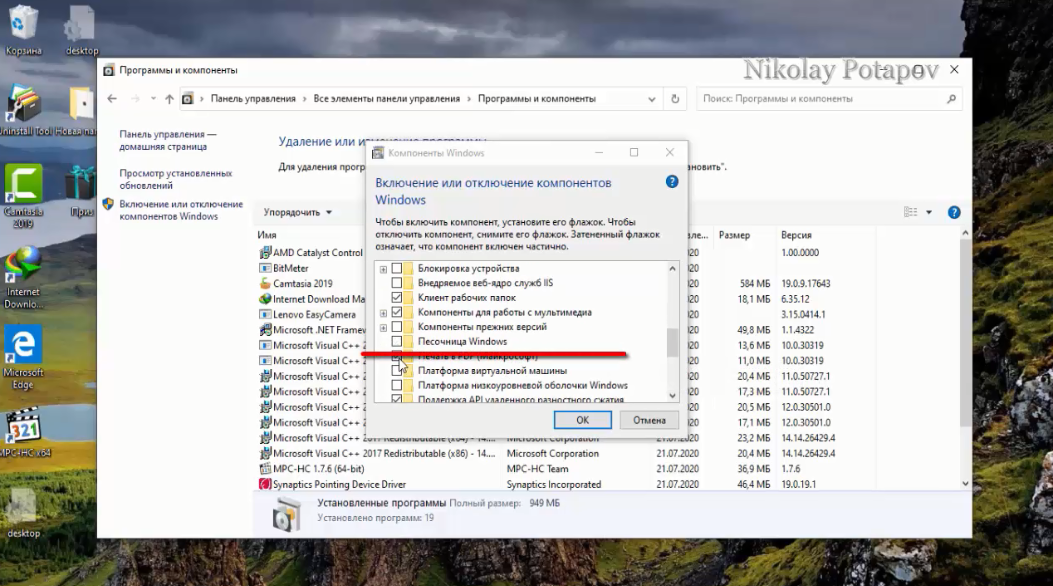Open the Упорядочить dropdown

click(x=297, y=212)
